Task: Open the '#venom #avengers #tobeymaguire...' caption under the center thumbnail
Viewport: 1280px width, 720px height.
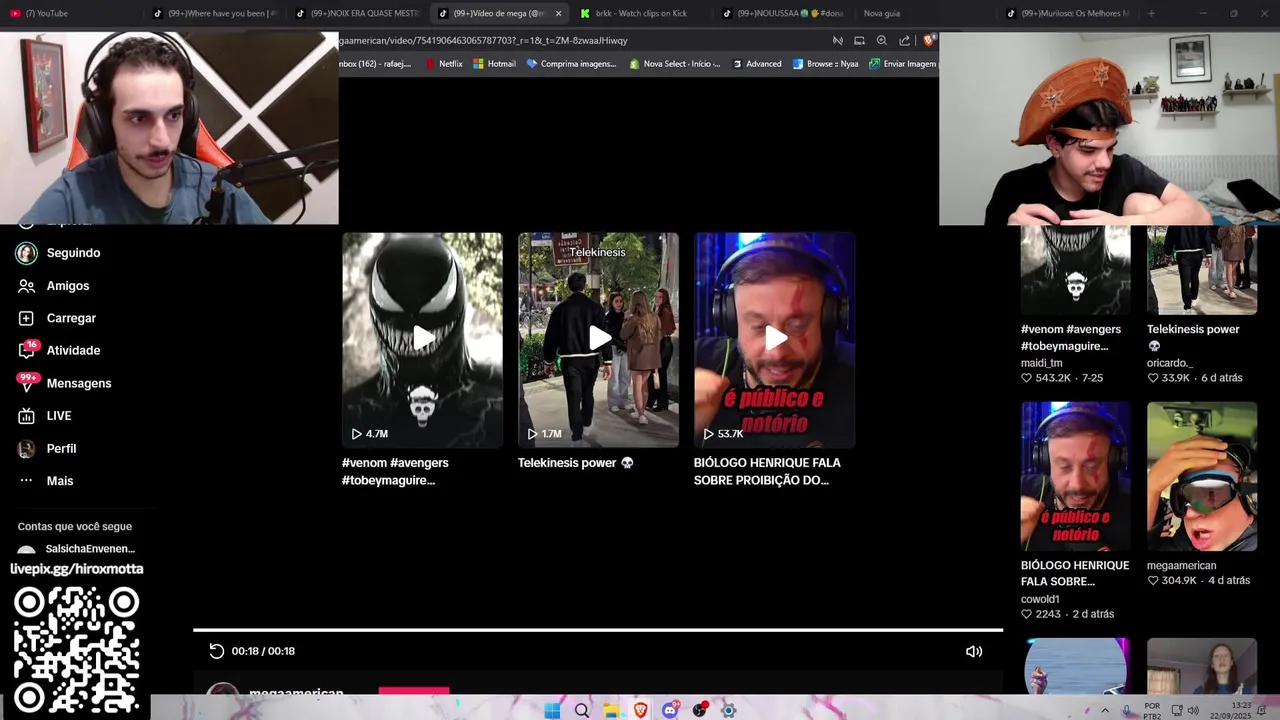Action: pyautogui.click(x=396, y=471)
